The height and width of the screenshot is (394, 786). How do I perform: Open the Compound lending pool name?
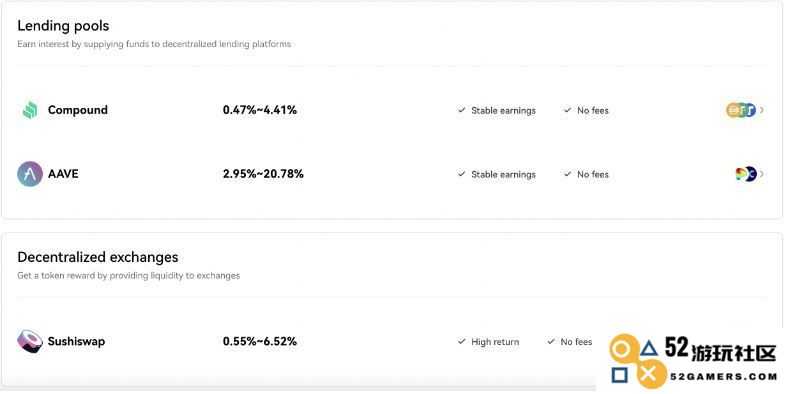[78, 110]
